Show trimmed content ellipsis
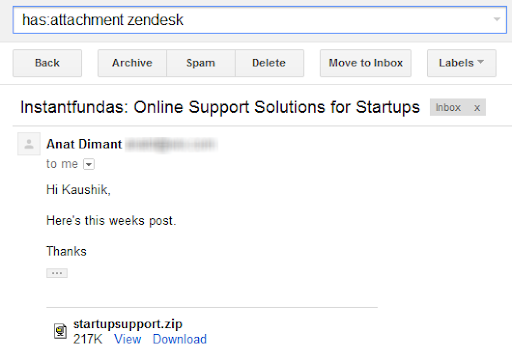Screen dimensions: 512x360 pos(57,273)
